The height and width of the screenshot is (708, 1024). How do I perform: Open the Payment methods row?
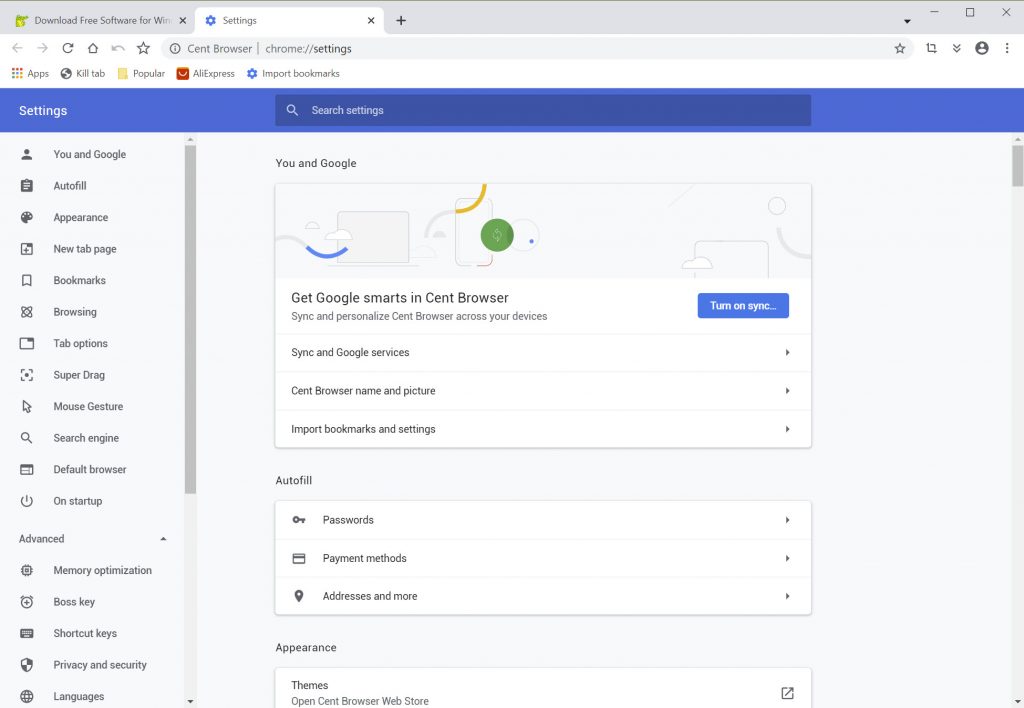click(x=543, y=558)
